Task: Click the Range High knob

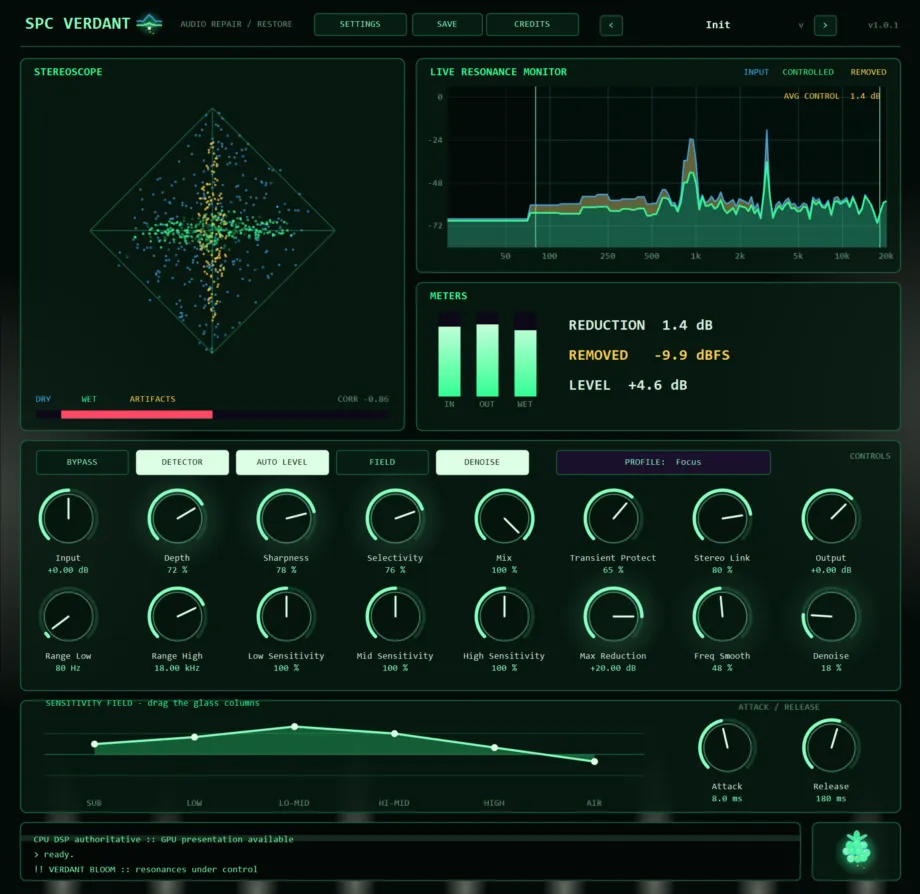Action: click(x=177, y=616)
